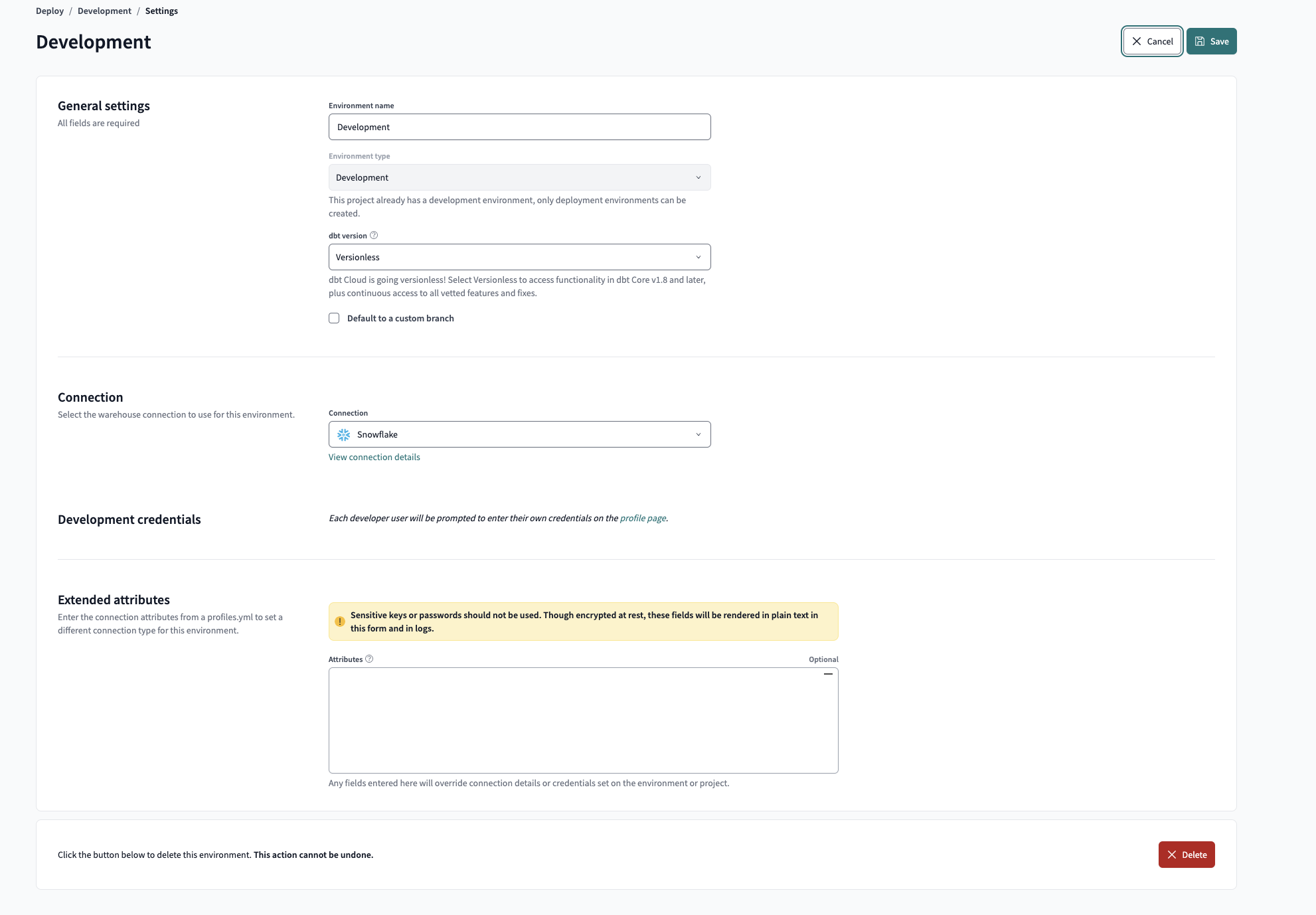
Task: Click the Snowflake connection icon
Action: coord(345,434)
